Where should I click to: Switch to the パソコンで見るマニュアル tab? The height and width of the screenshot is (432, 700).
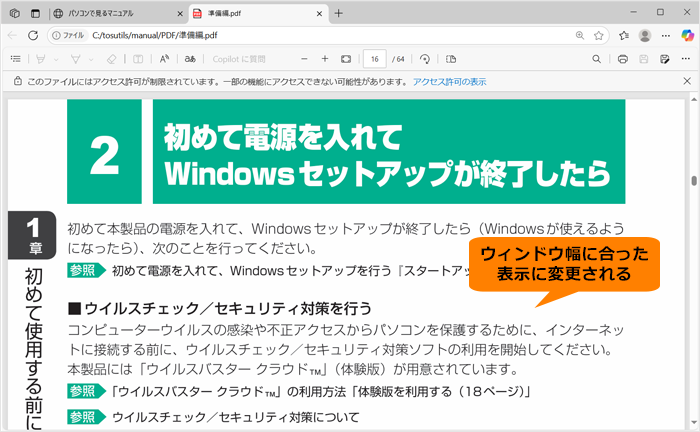(x=116, y=13)
